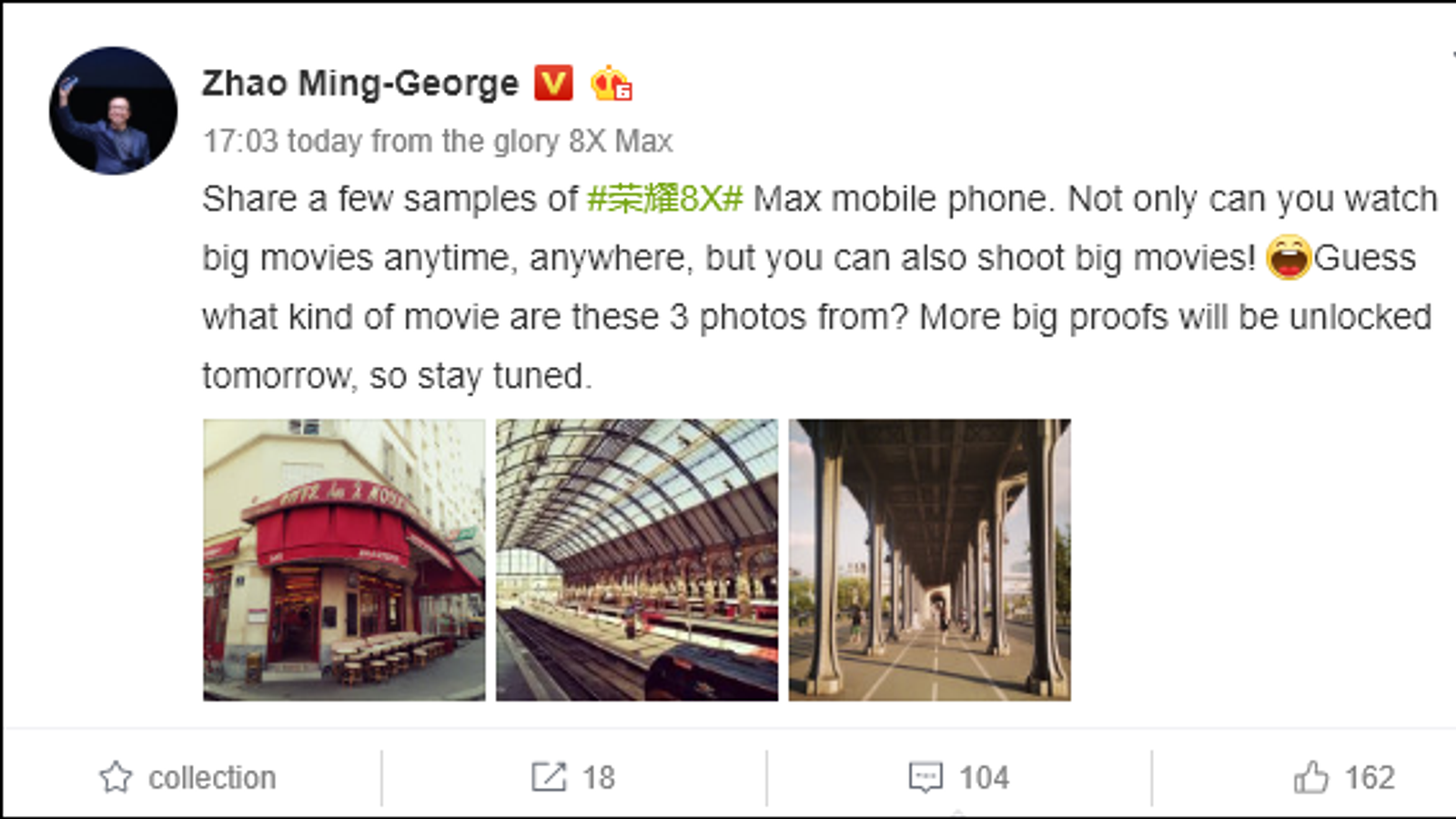Open the bridge colonnade walkway photo
This screenshot has height=819, width=1456.
[929, 560]
